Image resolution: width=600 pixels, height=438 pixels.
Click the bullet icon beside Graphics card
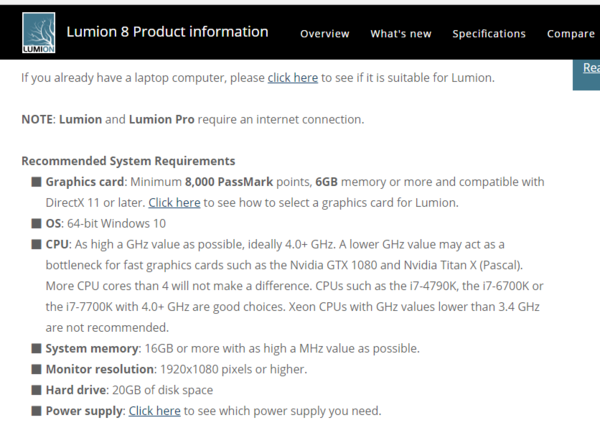36,182
